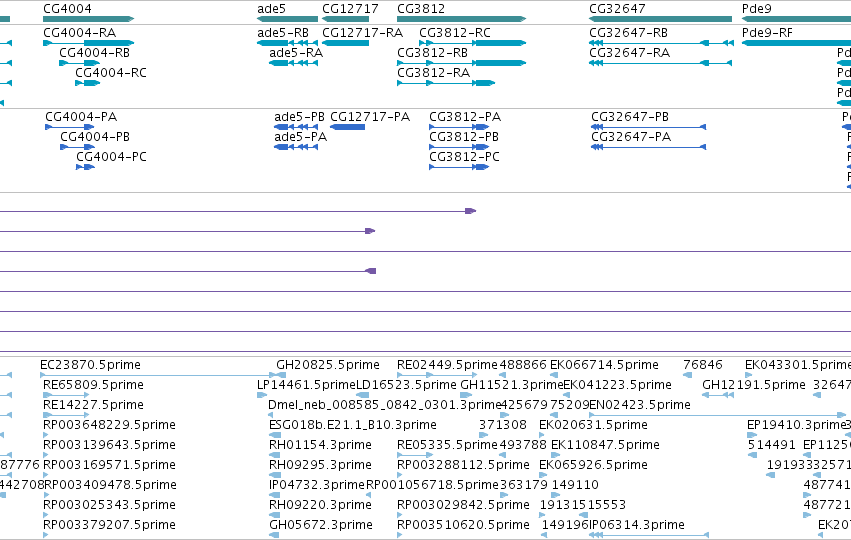Image resolution: width=851 pixels, height=540 pixels.
Task: Select protein CG4004-PB
Action: [80, 147]
